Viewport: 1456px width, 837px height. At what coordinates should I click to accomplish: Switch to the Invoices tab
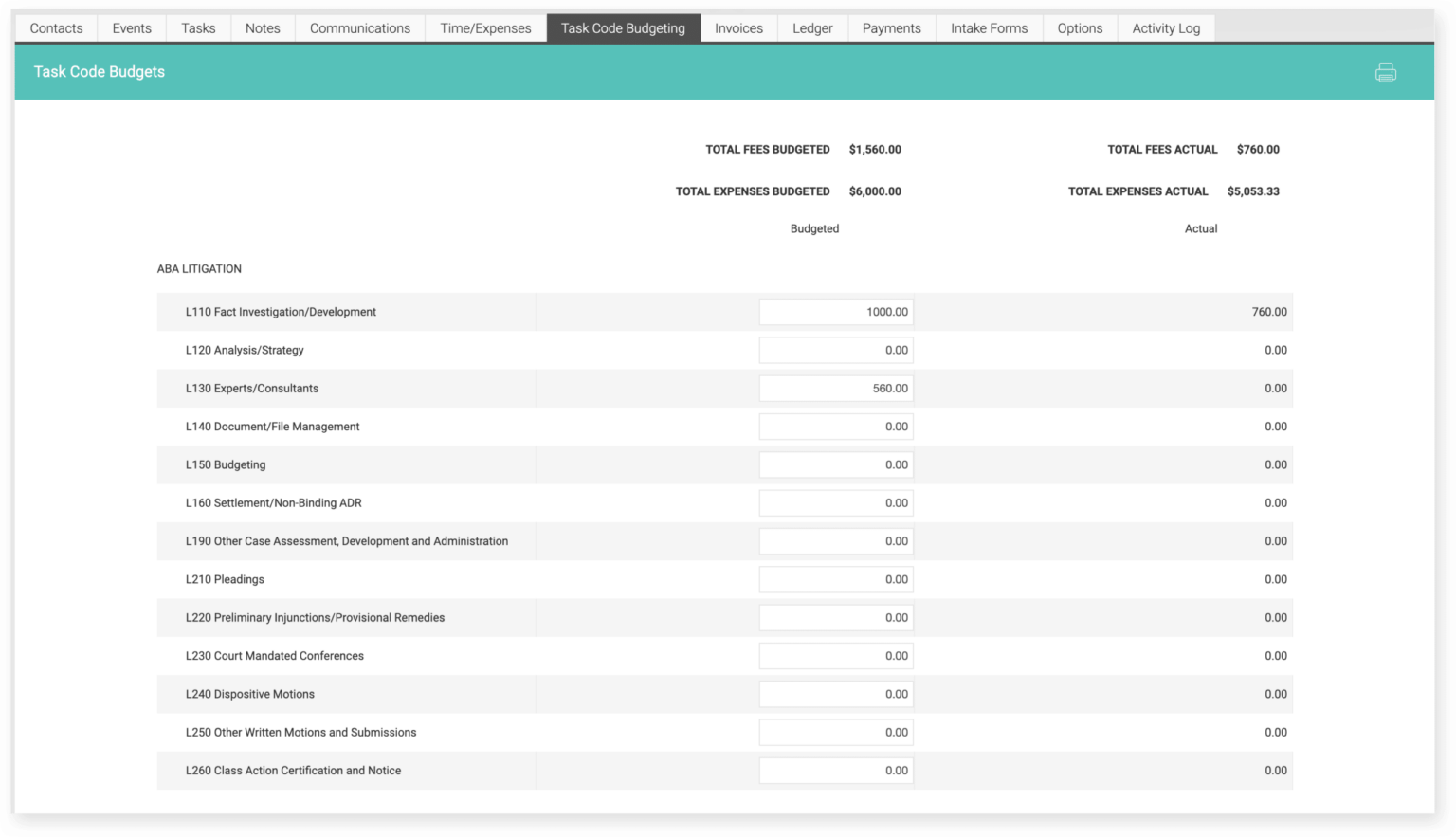pos(738,27)
